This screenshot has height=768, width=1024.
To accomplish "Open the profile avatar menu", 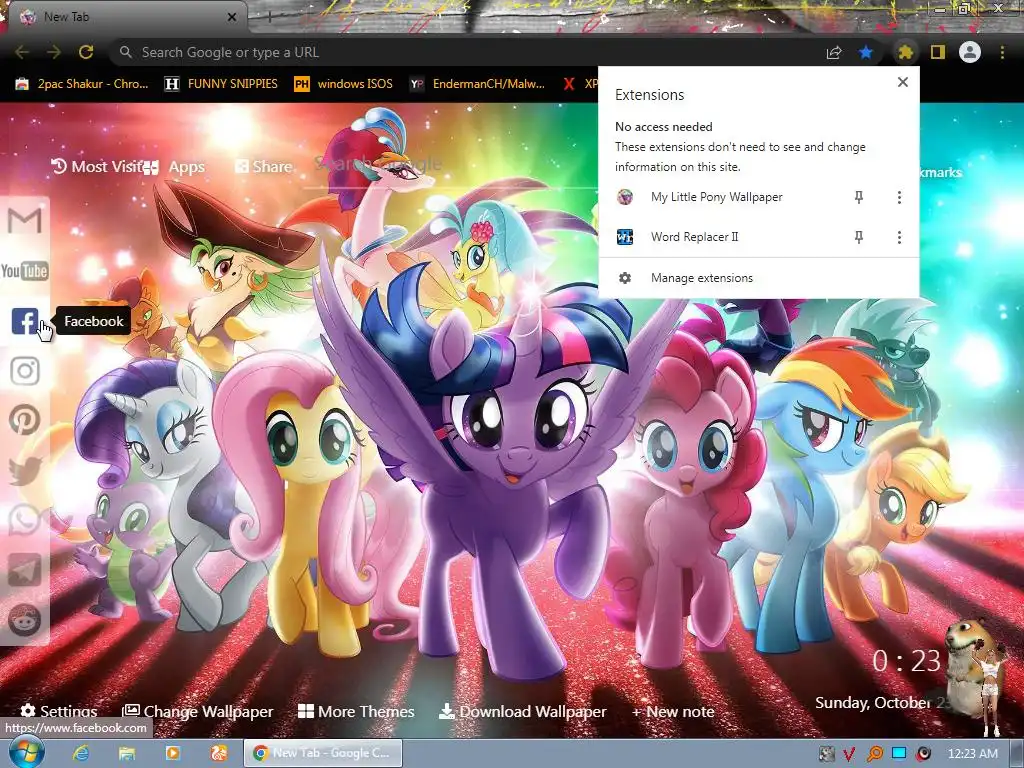I will tap(970, 52).
